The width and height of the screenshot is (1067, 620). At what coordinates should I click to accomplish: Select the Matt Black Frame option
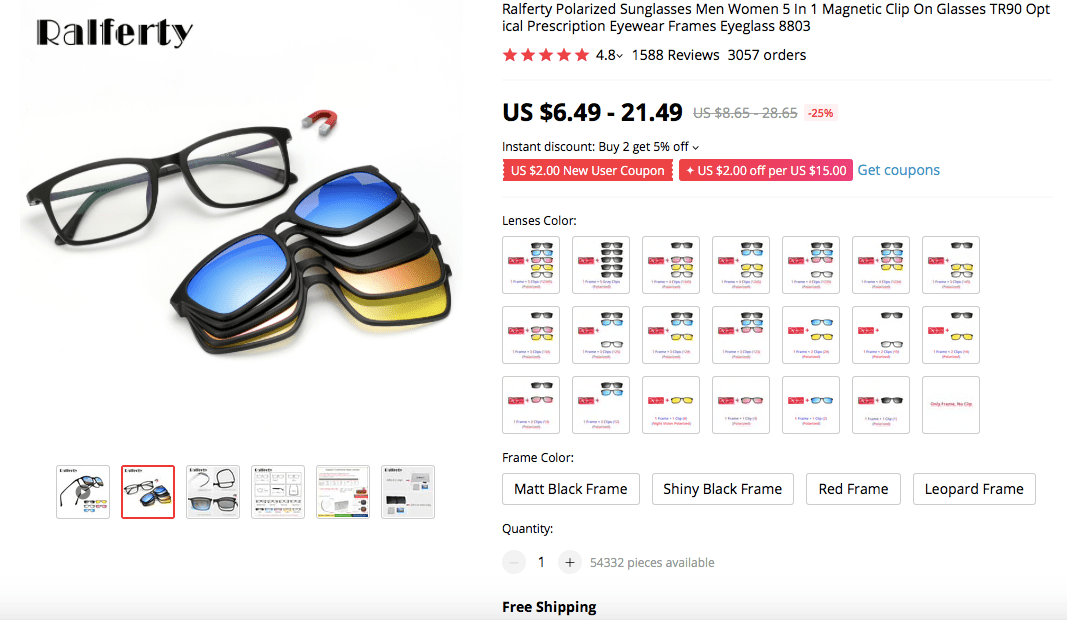(x=570, y=489)
